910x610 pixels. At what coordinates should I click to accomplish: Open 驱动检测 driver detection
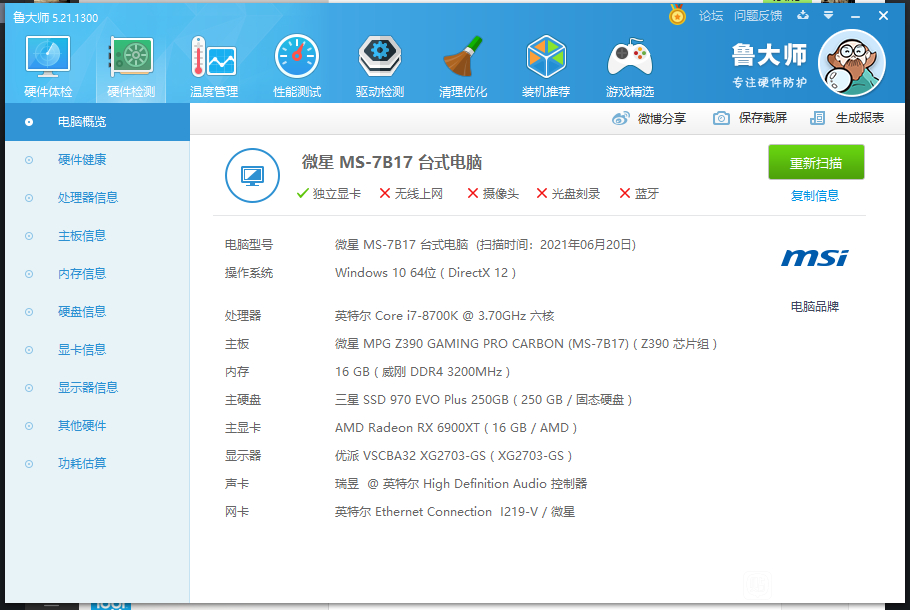[380, 67]
